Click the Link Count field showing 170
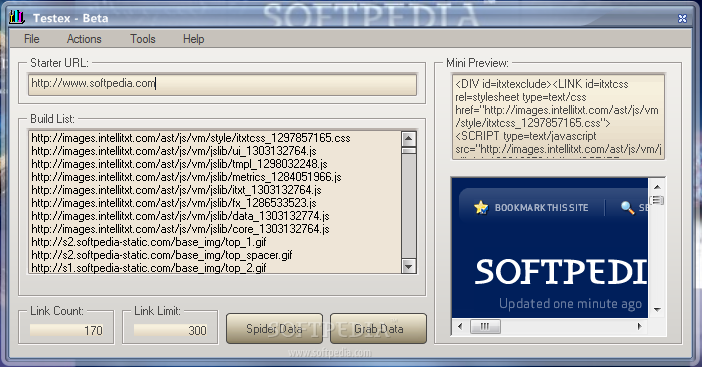The image size is (702, 367). (66, 330)
